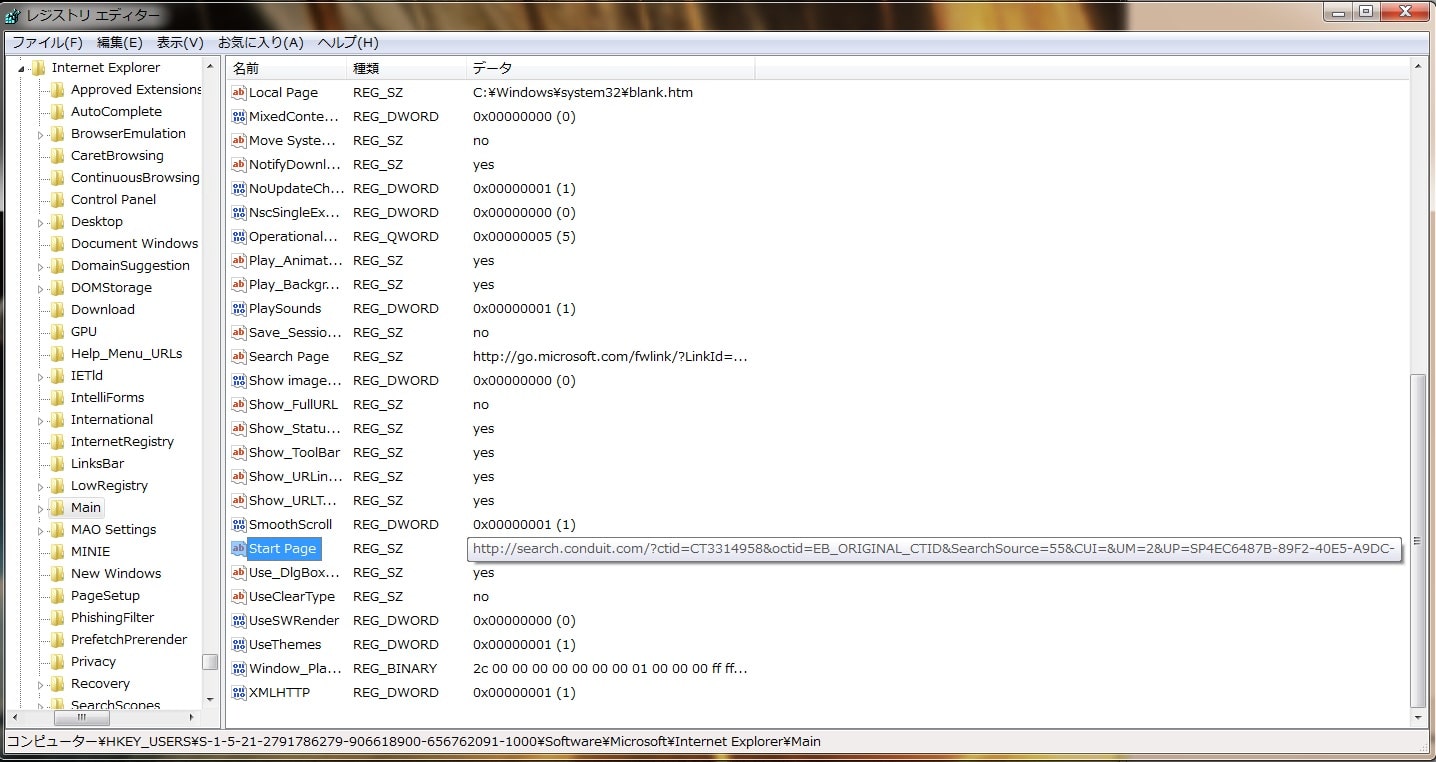Click the PhishingFilter key folder icon
1436x762 pixels.
(58, 617)
